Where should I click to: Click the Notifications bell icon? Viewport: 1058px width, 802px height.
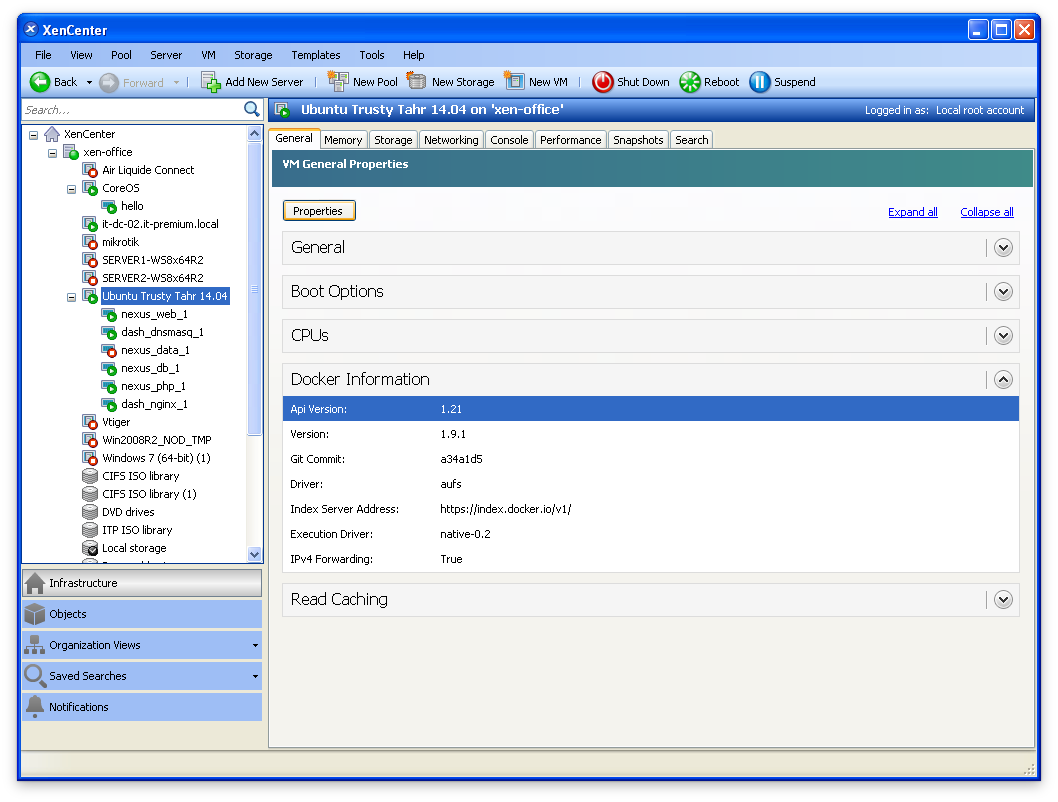34,706
